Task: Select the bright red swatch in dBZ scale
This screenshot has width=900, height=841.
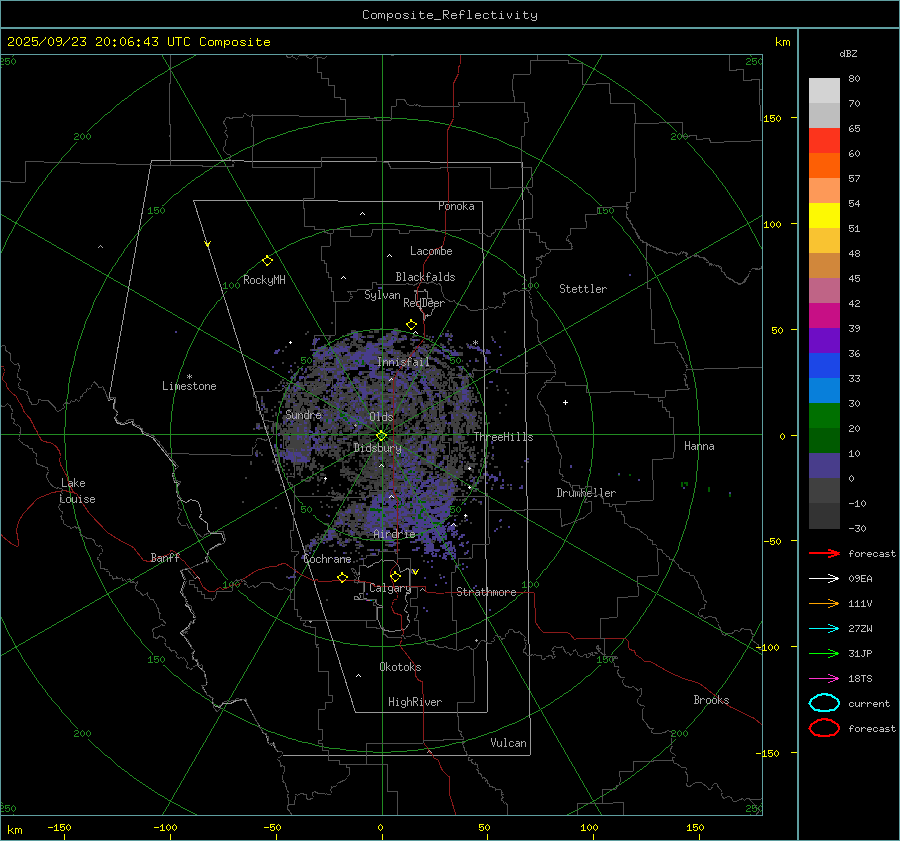Action: click(x=824, y=140)
